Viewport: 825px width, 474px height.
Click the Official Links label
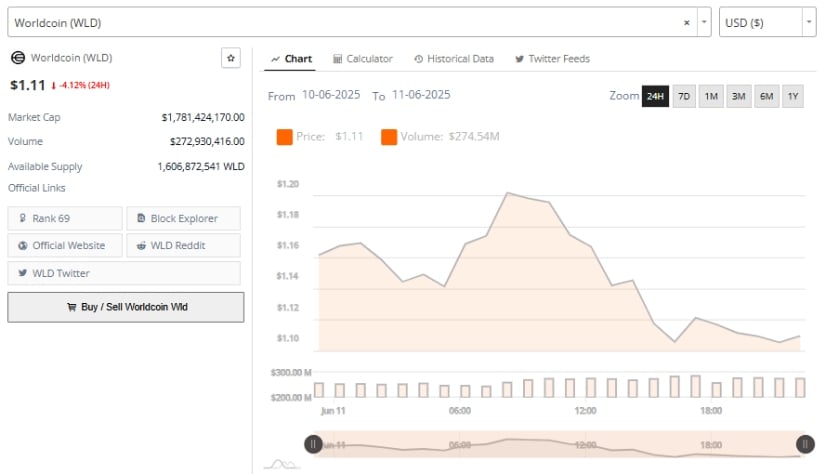[37, 188]
